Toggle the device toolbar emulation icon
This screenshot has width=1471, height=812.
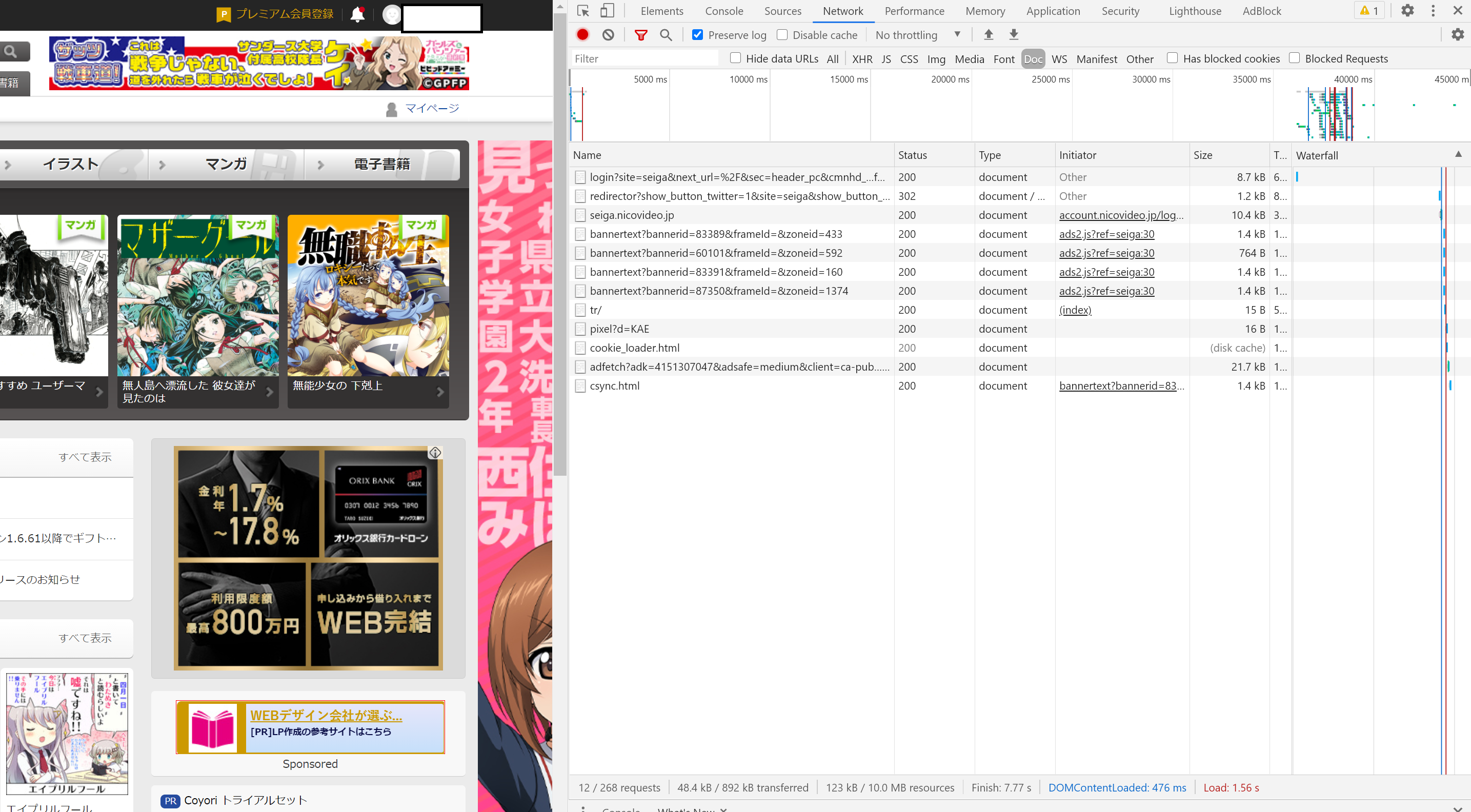pyautogui.click(x=607, y=10)
